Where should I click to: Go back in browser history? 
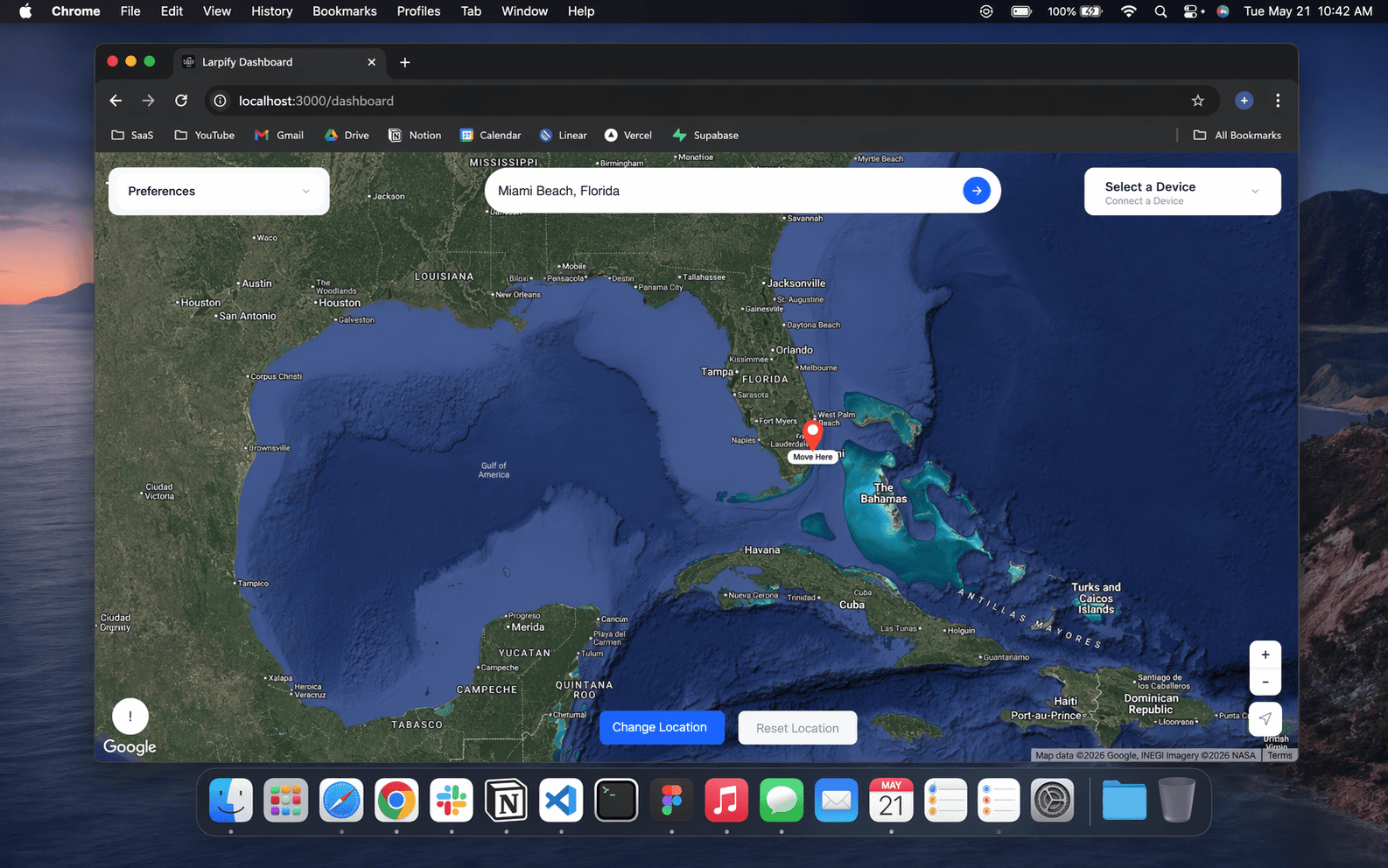coord(116,101)
